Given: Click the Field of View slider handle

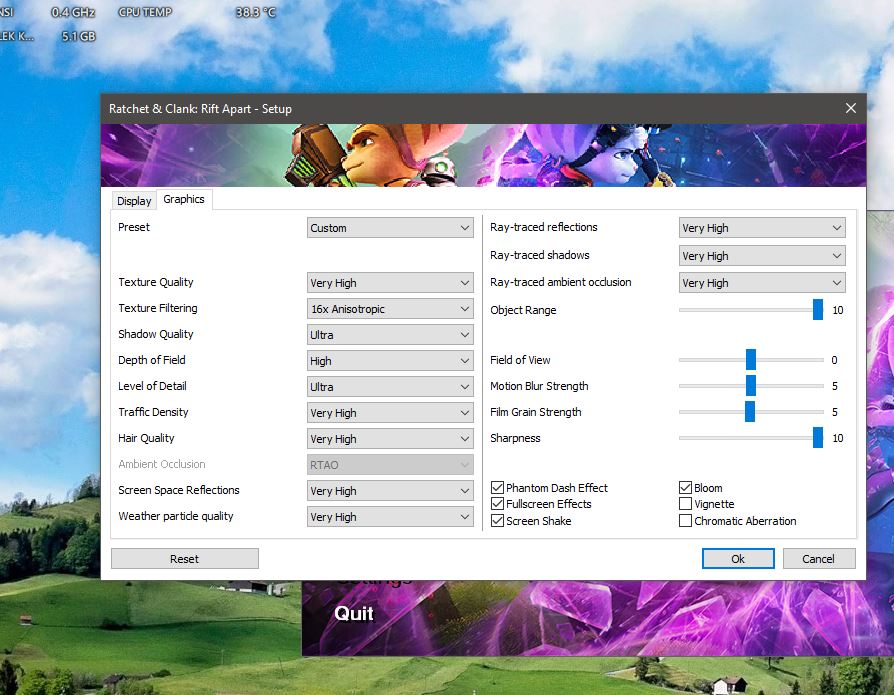Looking at the screenshot, I should point(751,360).
